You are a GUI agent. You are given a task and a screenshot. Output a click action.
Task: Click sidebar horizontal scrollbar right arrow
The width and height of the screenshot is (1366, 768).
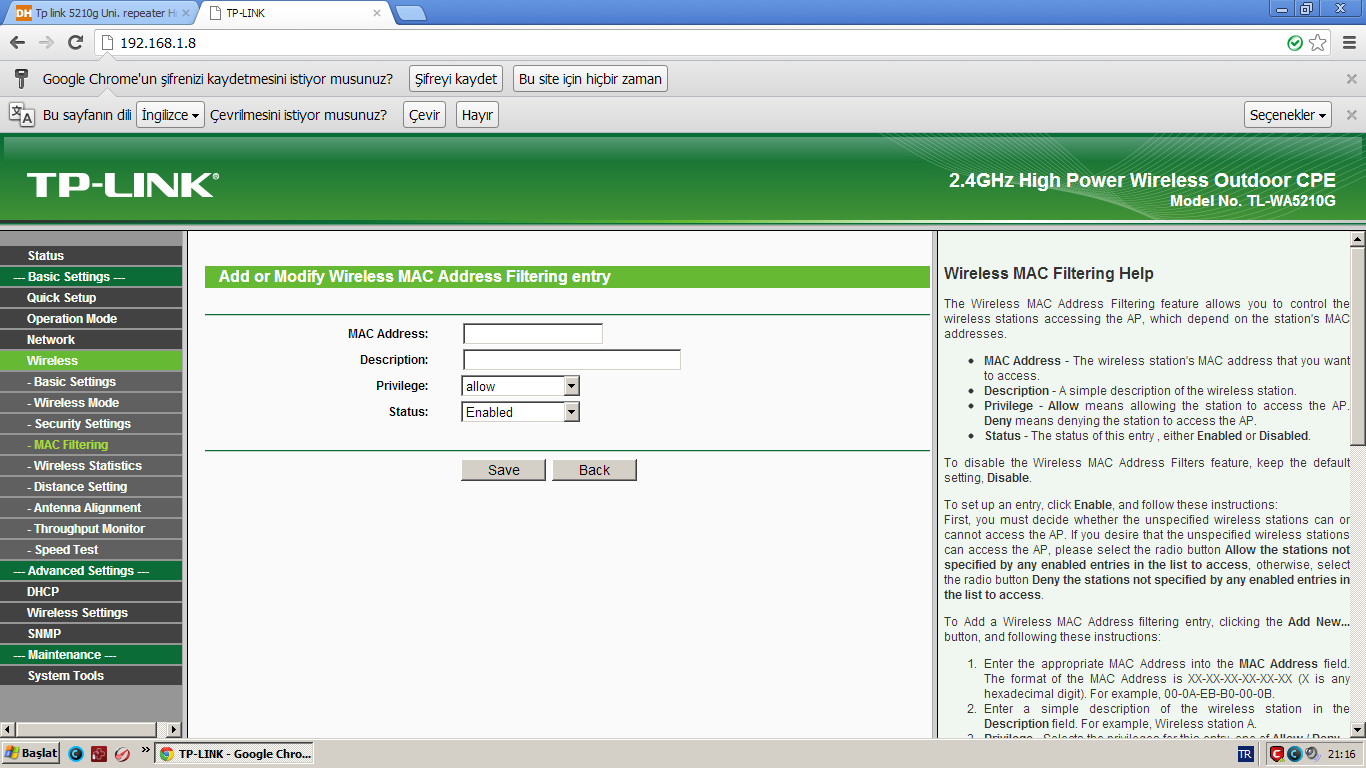[x=175, y=730]
